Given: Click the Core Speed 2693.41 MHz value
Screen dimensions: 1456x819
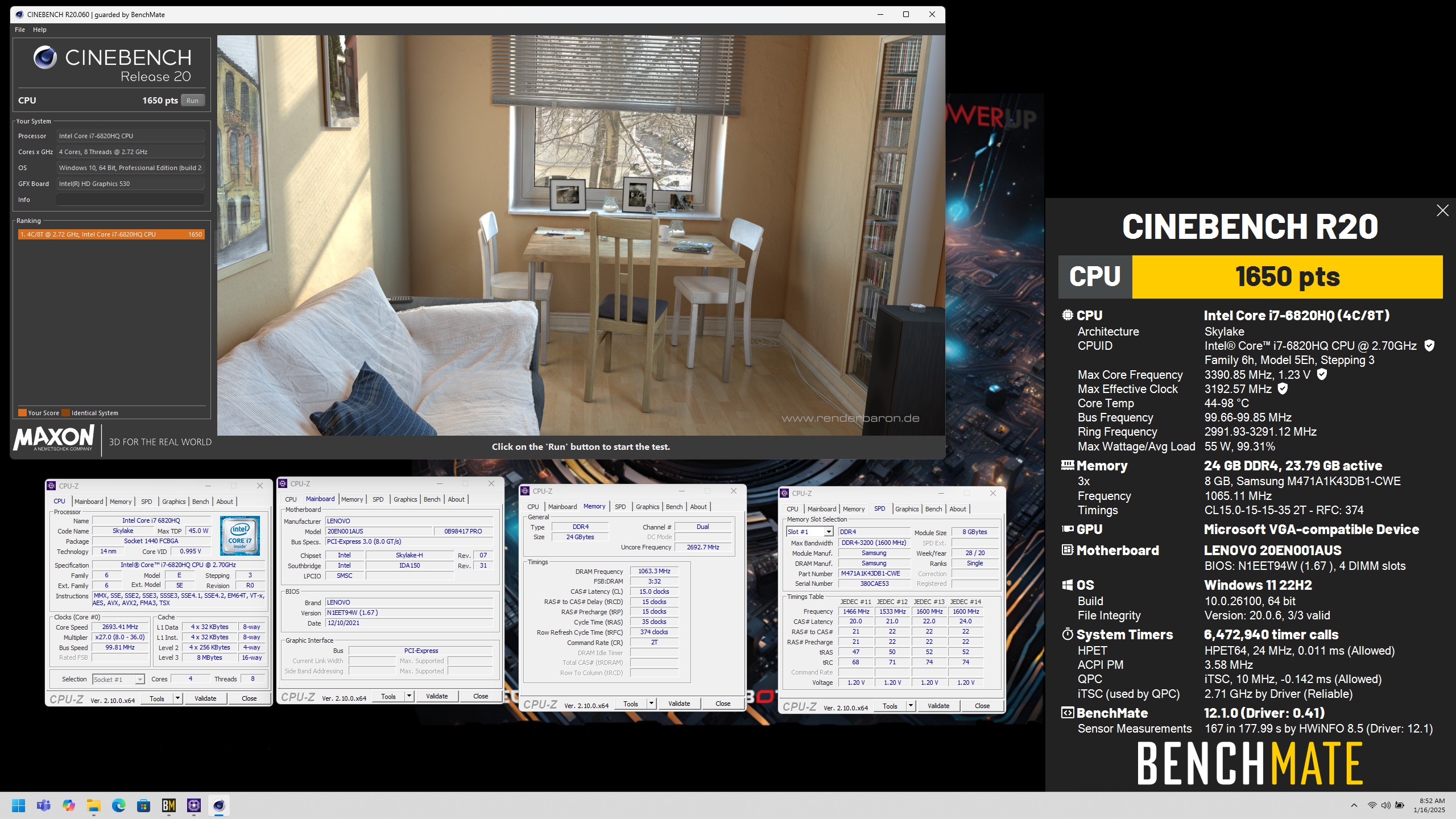Looking at the screenshot, I should click(x=120, y=627).
